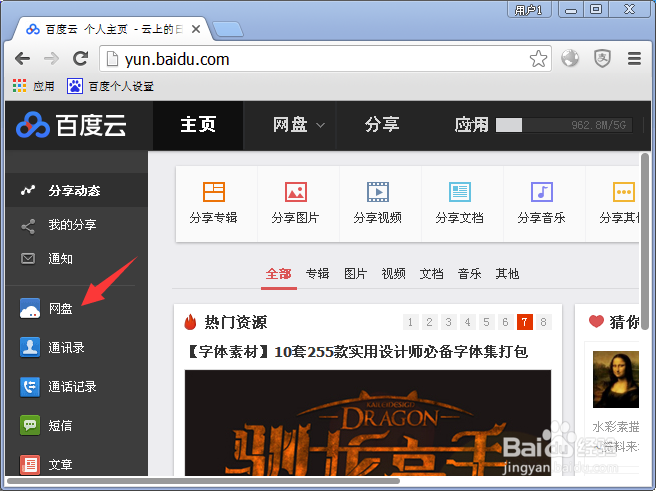Close the 百度云 browser tab
Image resolution: width=656 pixels, height=491 pixels.
click(196, 29)
